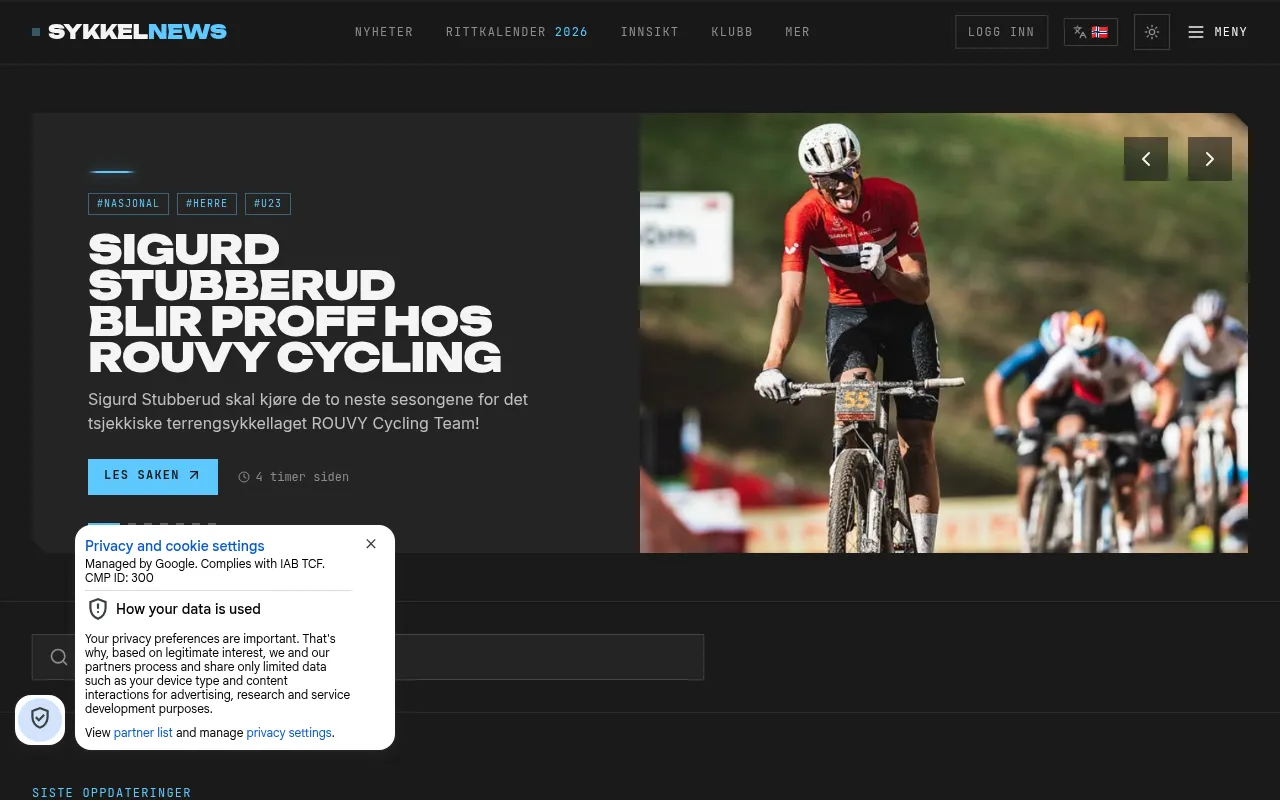
Task: Select the #U23 tag
Action: (x=268, y=204)
